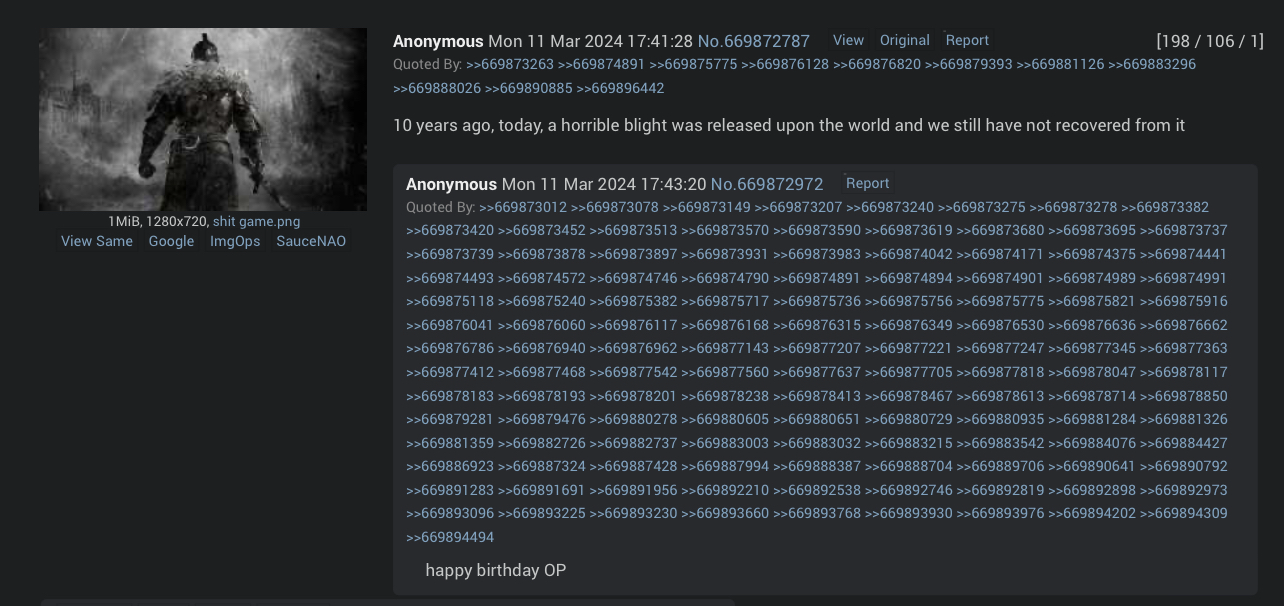The height and width of the screenshot is (606, 1284).
Task: Report the reply post No.669872972
Action: (867, 183)
